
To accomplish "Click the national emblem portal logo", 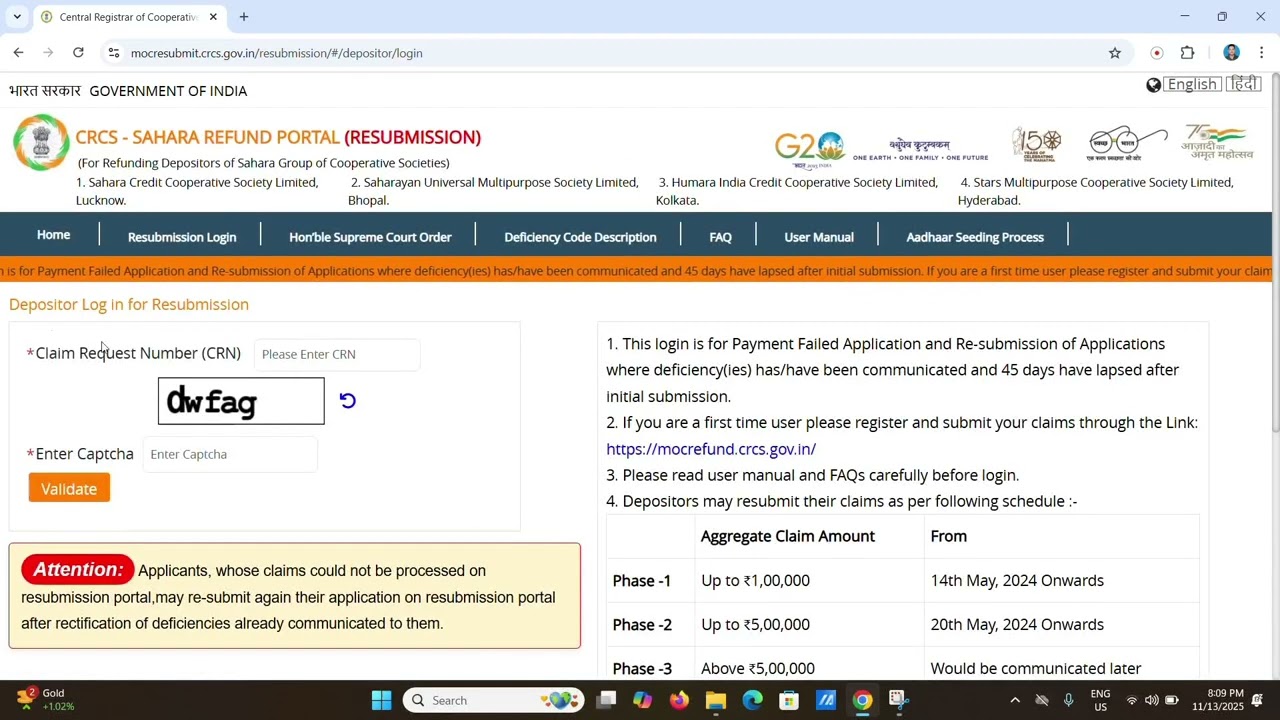I will pos(41,142).
